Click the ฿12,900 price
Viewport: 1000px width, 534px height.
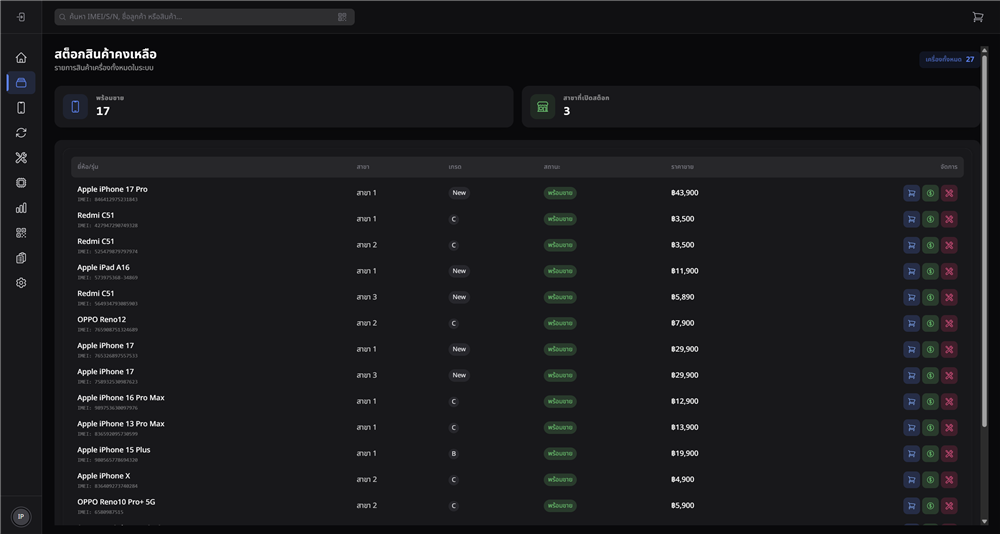tap(685, 401)
